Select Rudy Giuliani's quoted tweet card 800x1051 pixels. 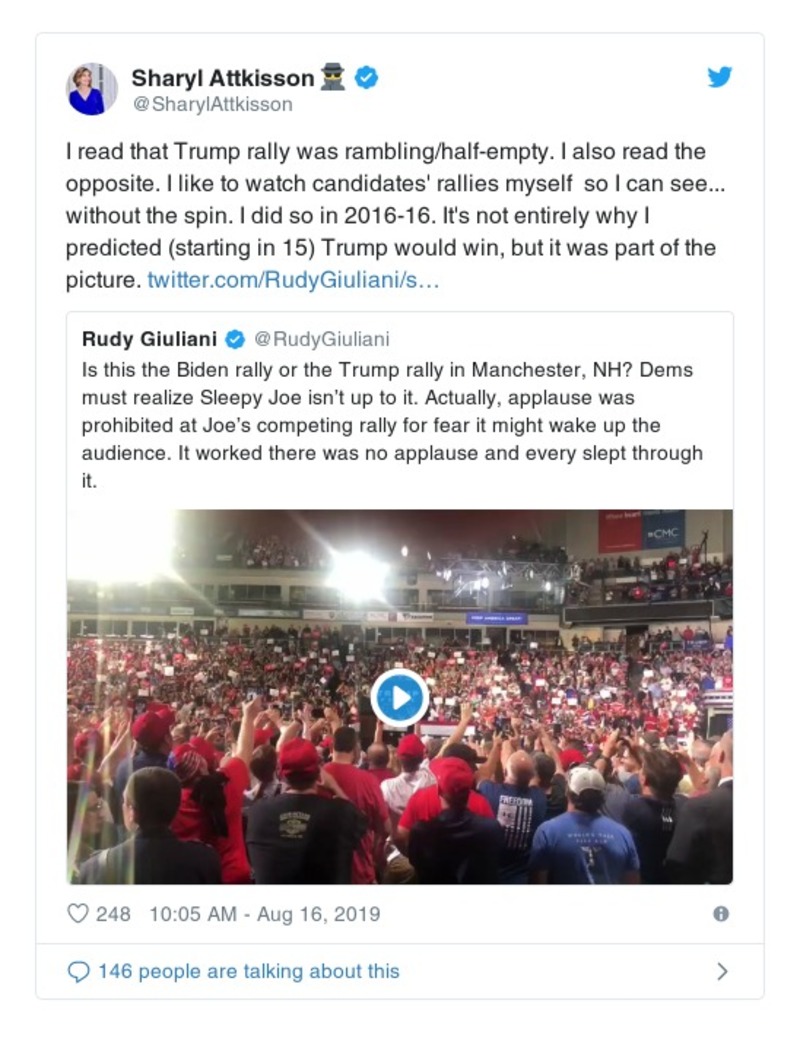point(400,420)
